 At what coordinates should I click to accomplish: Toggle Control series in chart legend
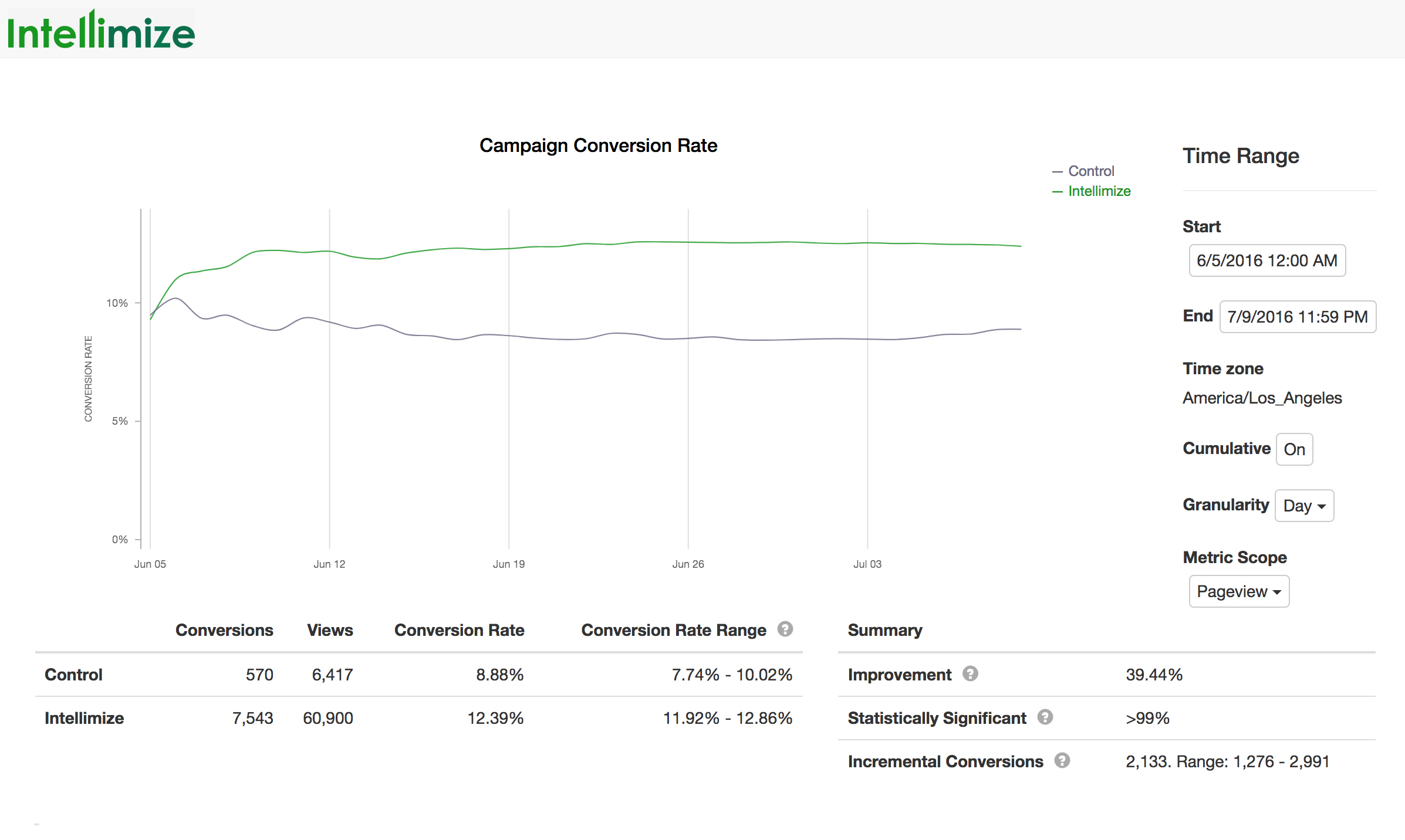[1083, 171]
